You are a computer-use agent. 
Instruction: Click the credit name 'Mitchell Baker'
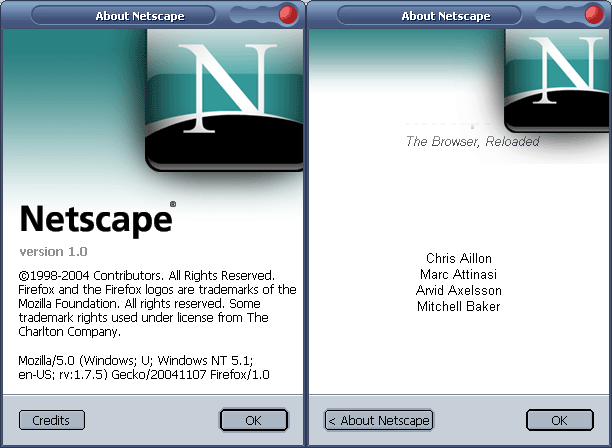[458, 306]
